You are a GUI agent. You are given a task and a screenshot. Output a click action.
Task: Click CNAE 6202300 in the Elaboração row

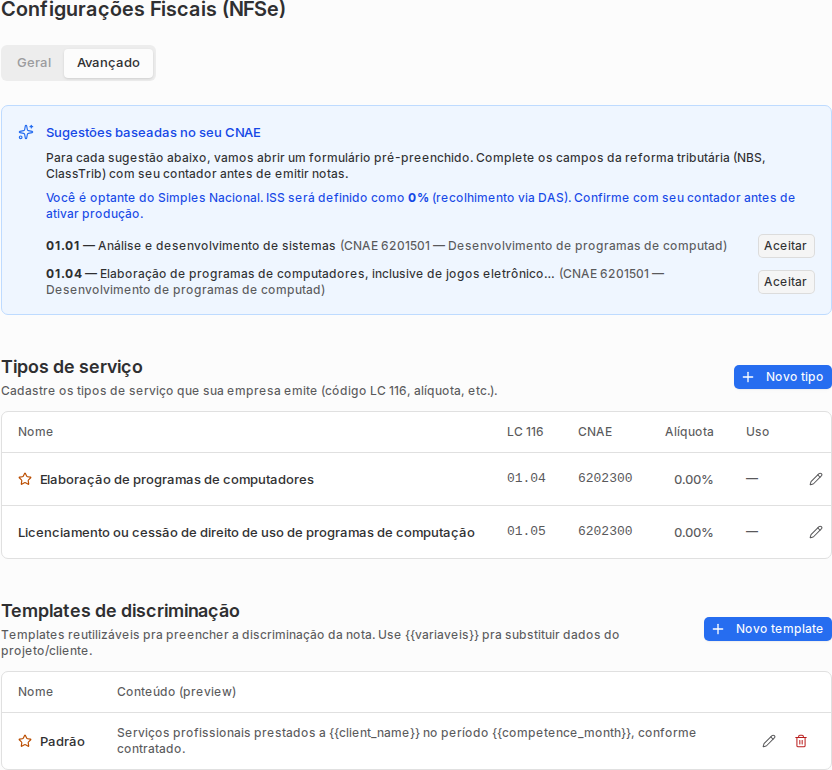pos(605,478)
